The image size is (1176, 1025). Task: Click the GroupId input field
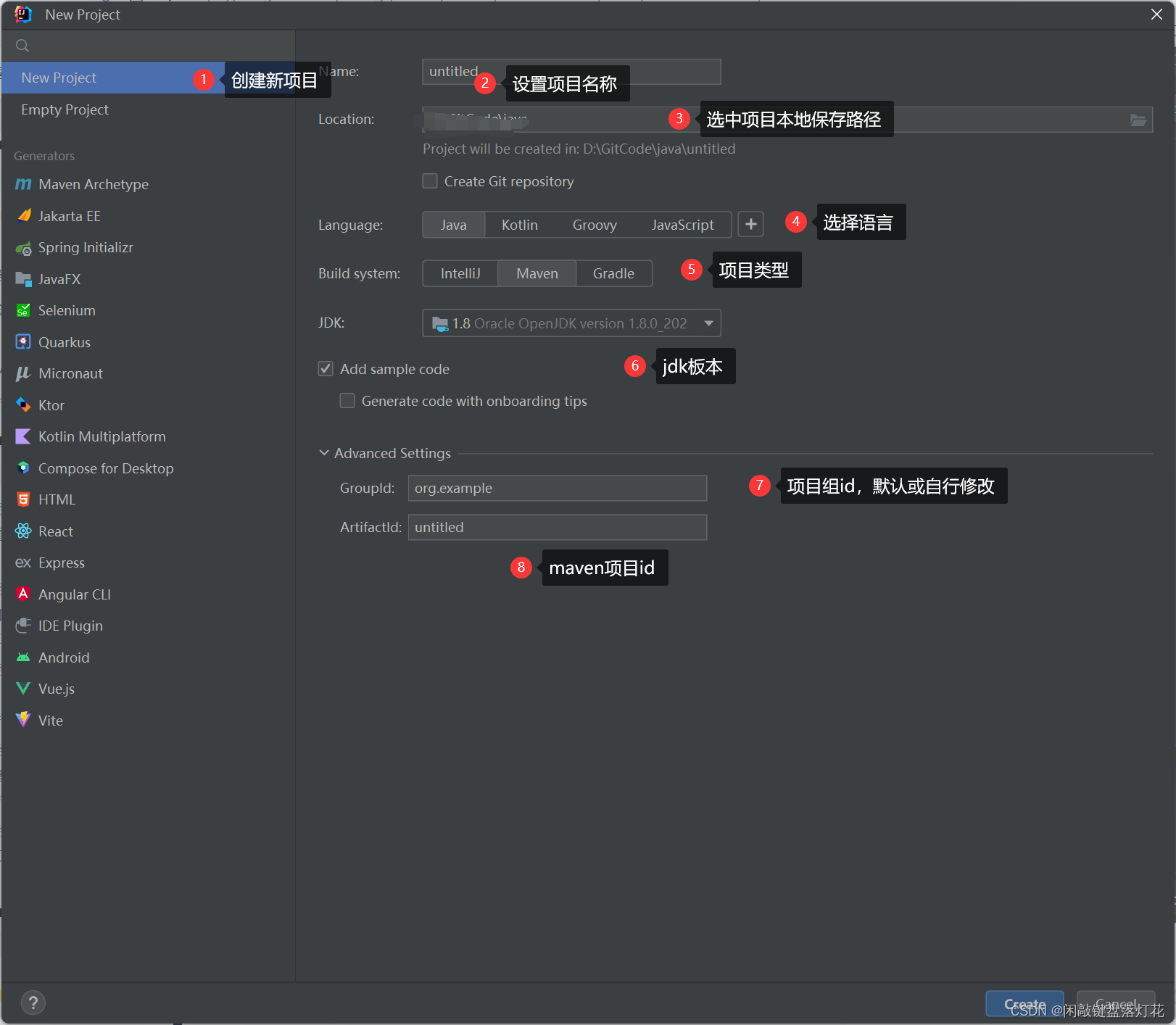coord(558,488)
